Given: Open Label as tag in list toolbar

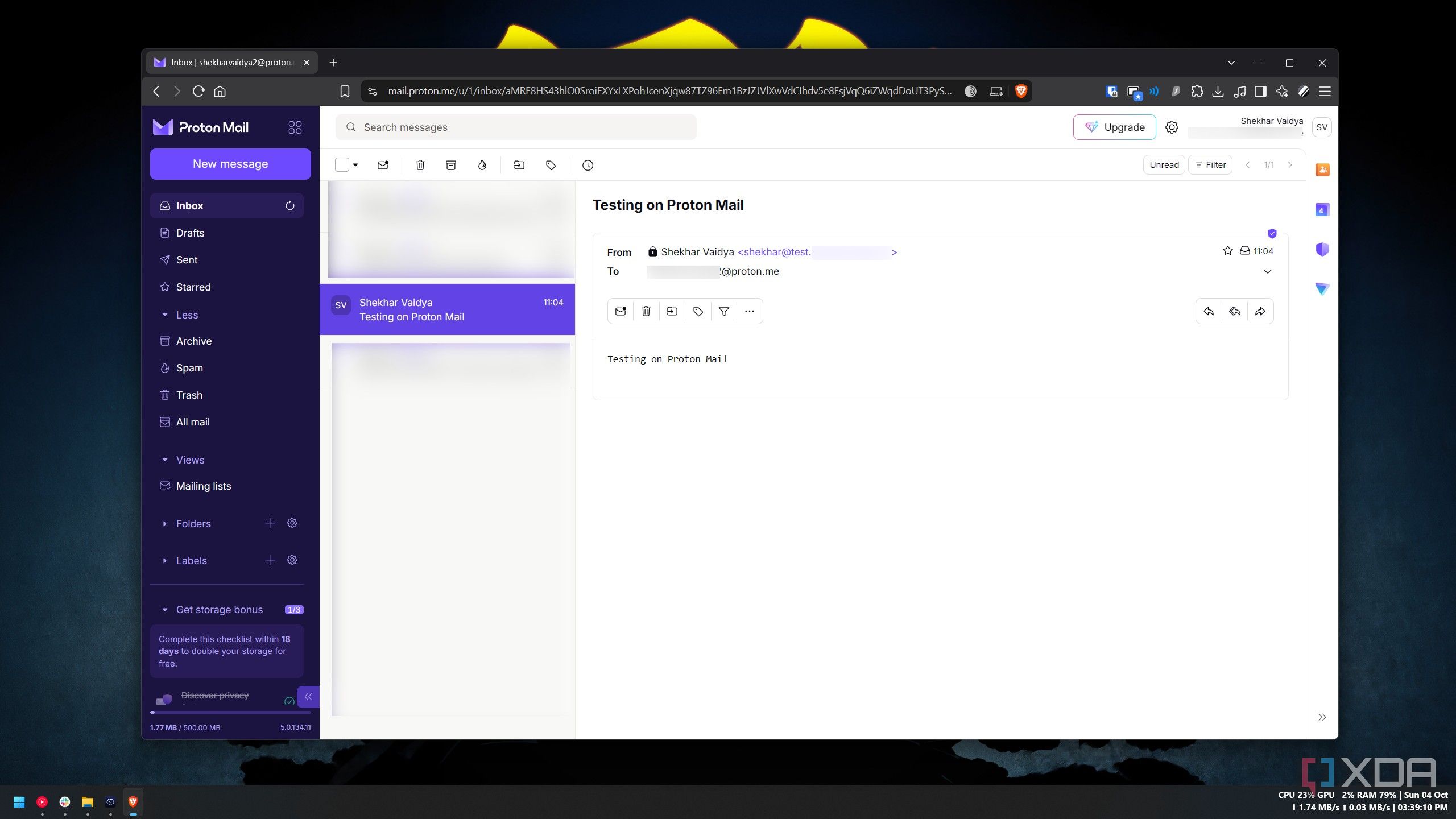Looking at the screenshot, I should (x=551, y=165).
